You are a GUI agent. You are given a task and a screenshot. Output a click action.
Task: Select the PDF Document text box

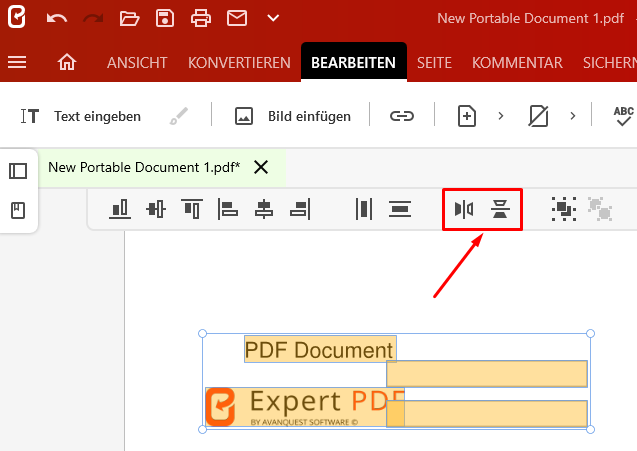(x=320, y=349)
